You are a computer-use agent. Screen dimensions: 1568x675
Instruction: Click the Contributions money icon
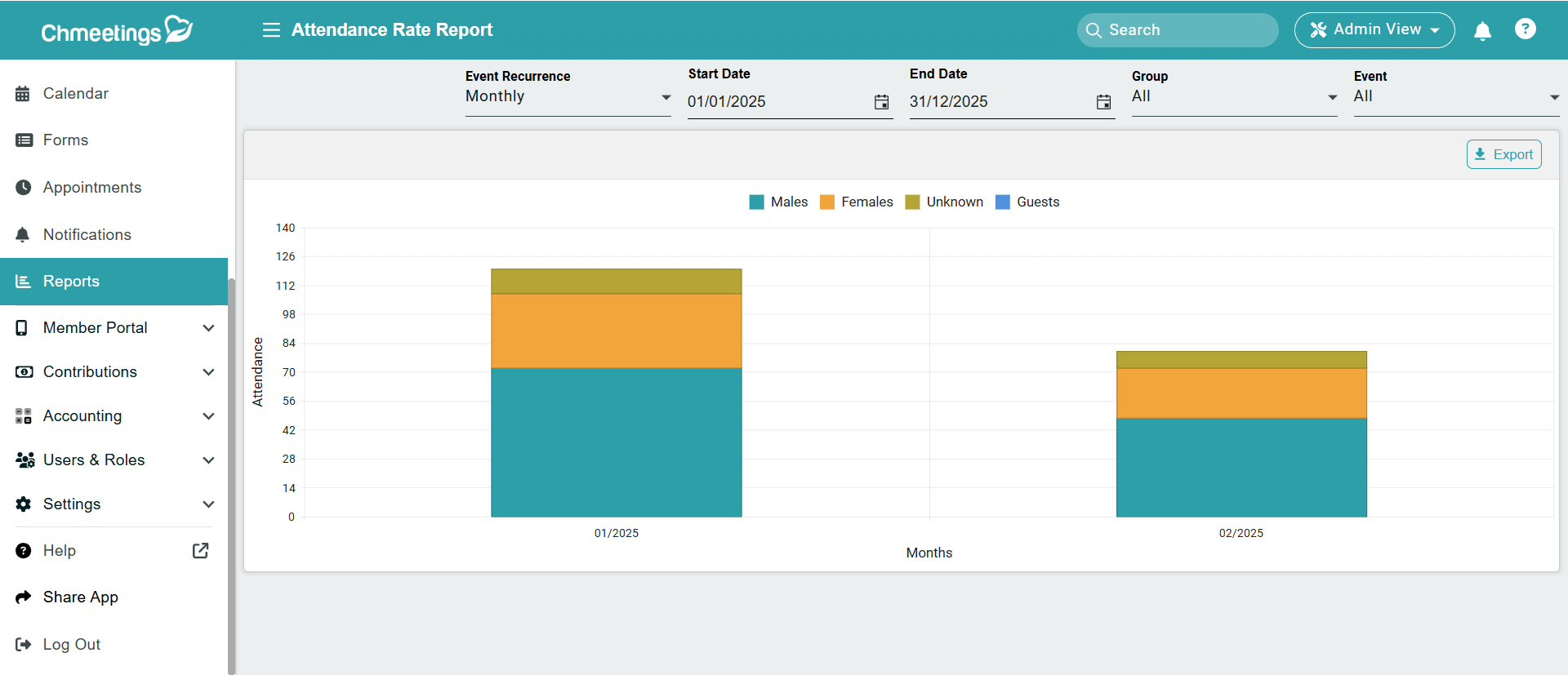[24, 372]
